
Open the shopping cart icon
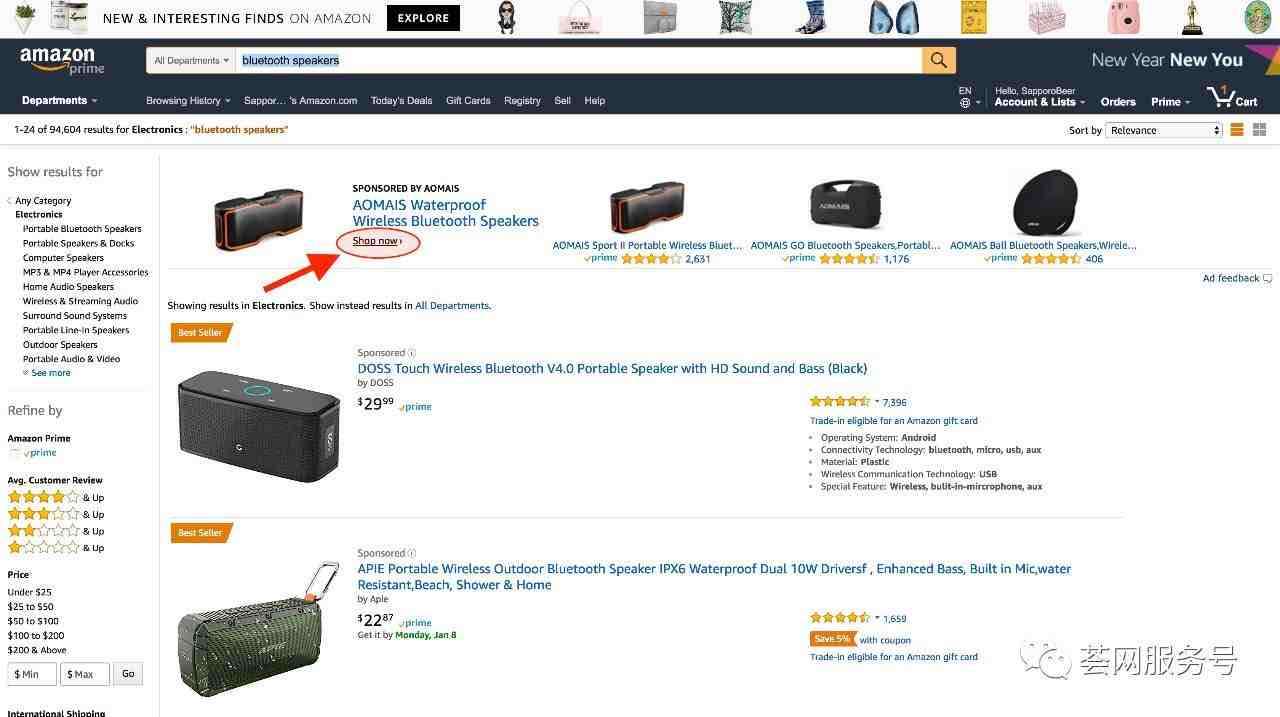1221,96
